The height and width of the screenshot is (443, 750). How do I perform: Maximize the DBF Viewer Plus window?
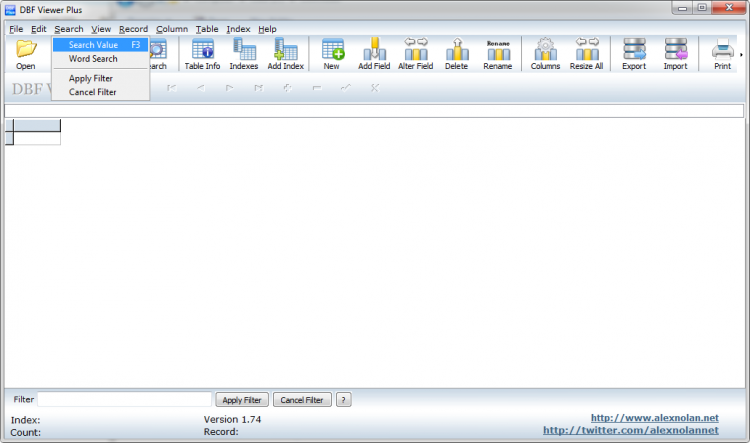[x=702, y=8]
